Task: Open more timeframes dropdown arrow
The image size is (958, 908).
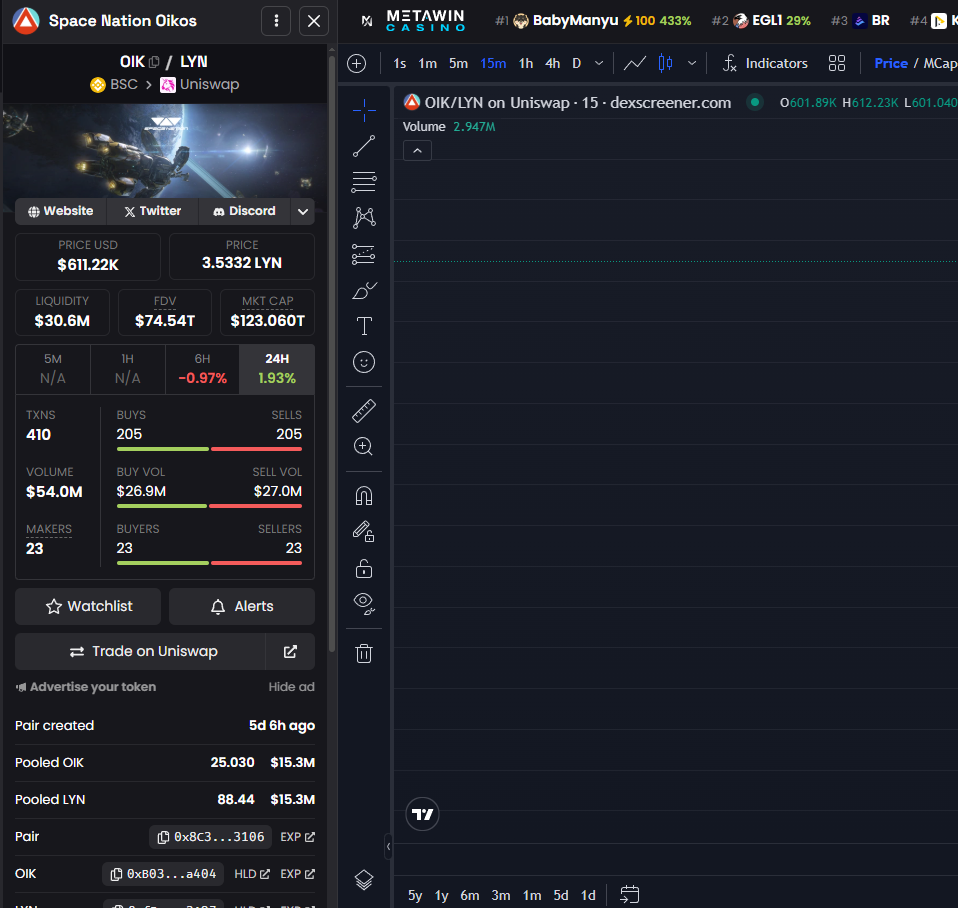Action: click(599, 64)
